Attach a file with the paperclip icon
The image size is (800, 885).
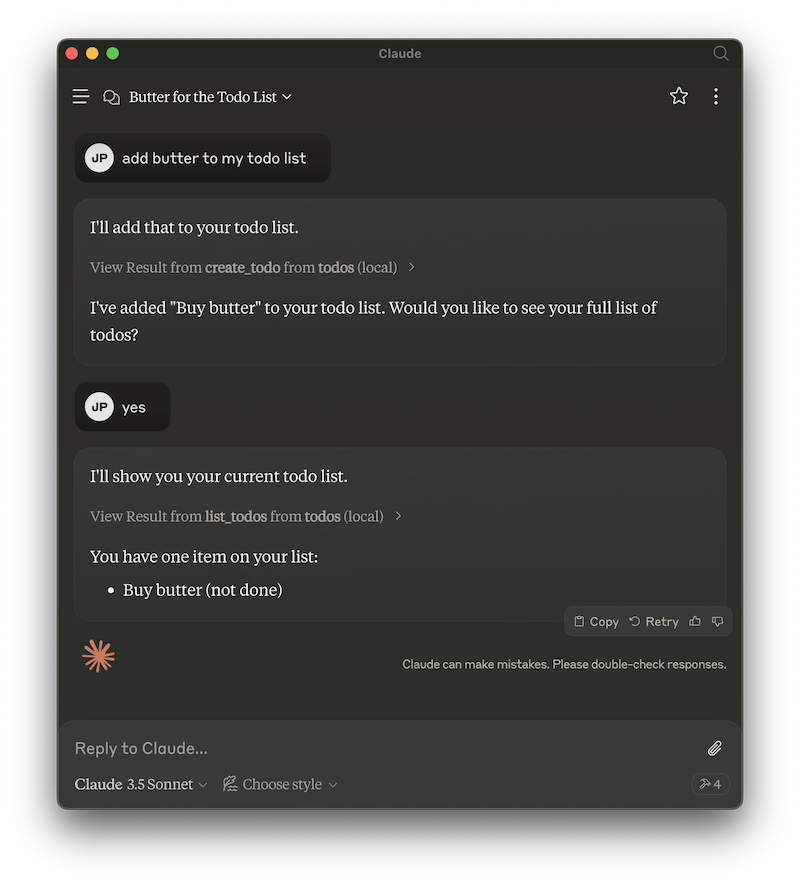(715, 748)
